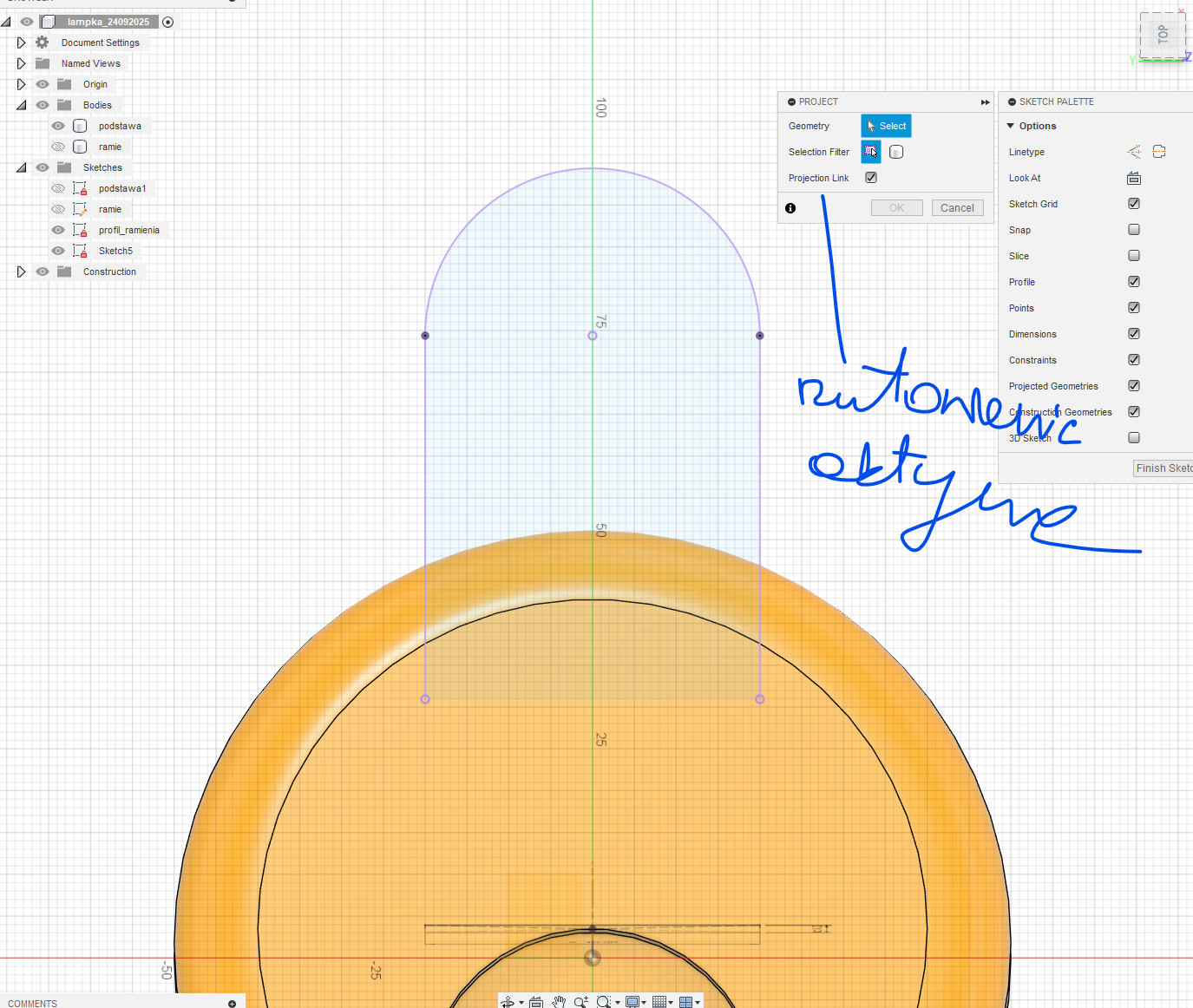Click the Project dialog info icon

(790, 208)
